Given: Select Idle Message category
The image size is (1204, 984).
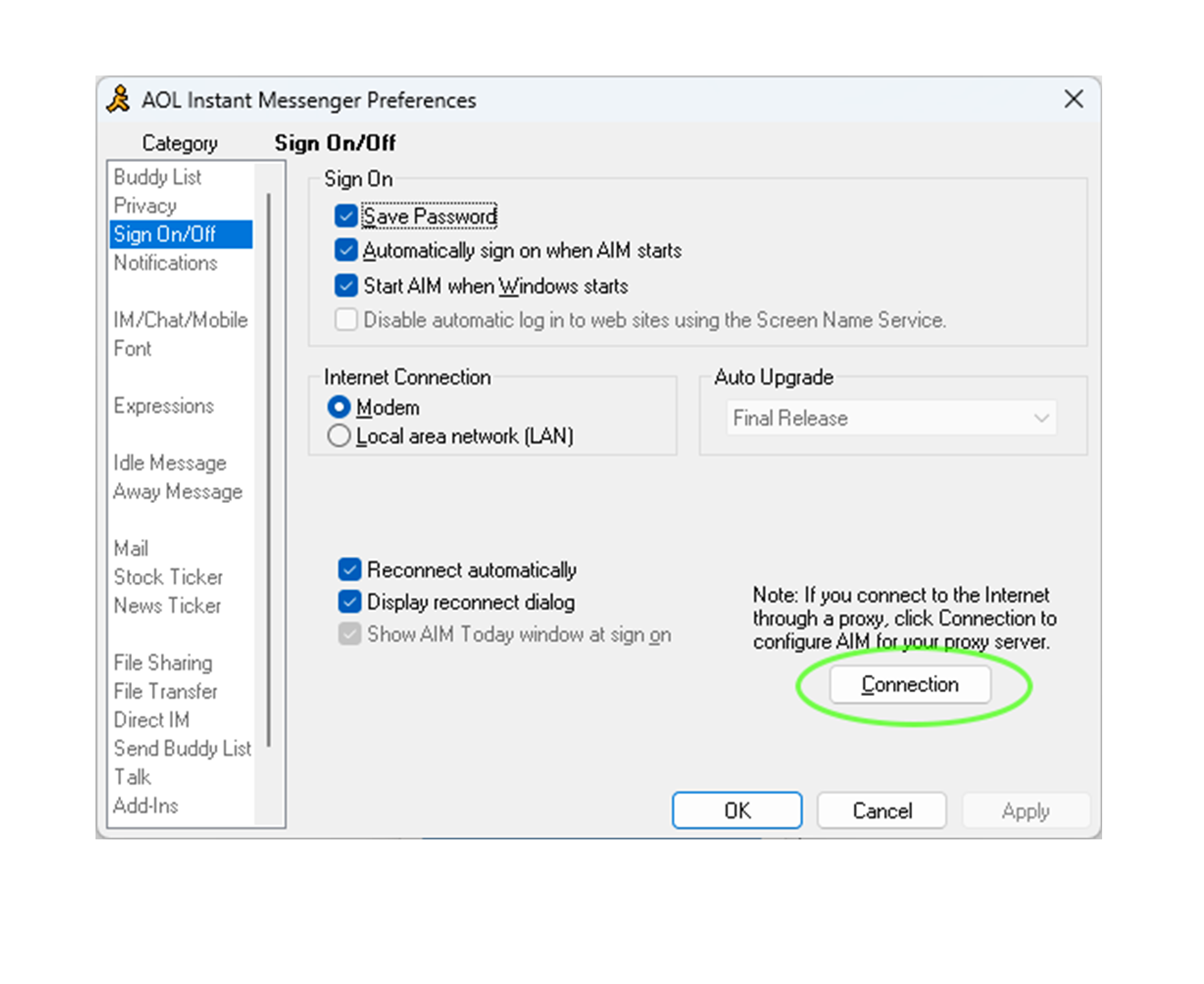Looking at the screenshot, I should click(170, 463).
